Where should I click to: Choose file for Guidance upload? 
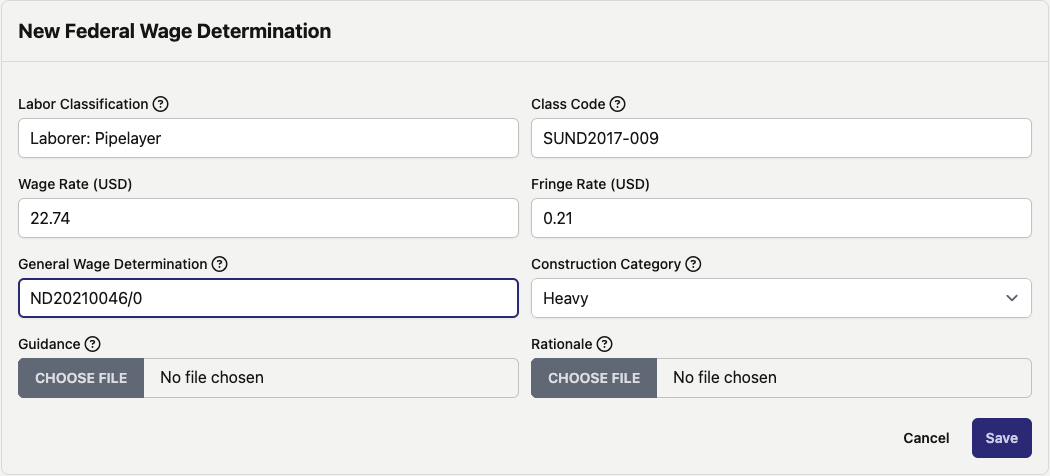(81, 378)
